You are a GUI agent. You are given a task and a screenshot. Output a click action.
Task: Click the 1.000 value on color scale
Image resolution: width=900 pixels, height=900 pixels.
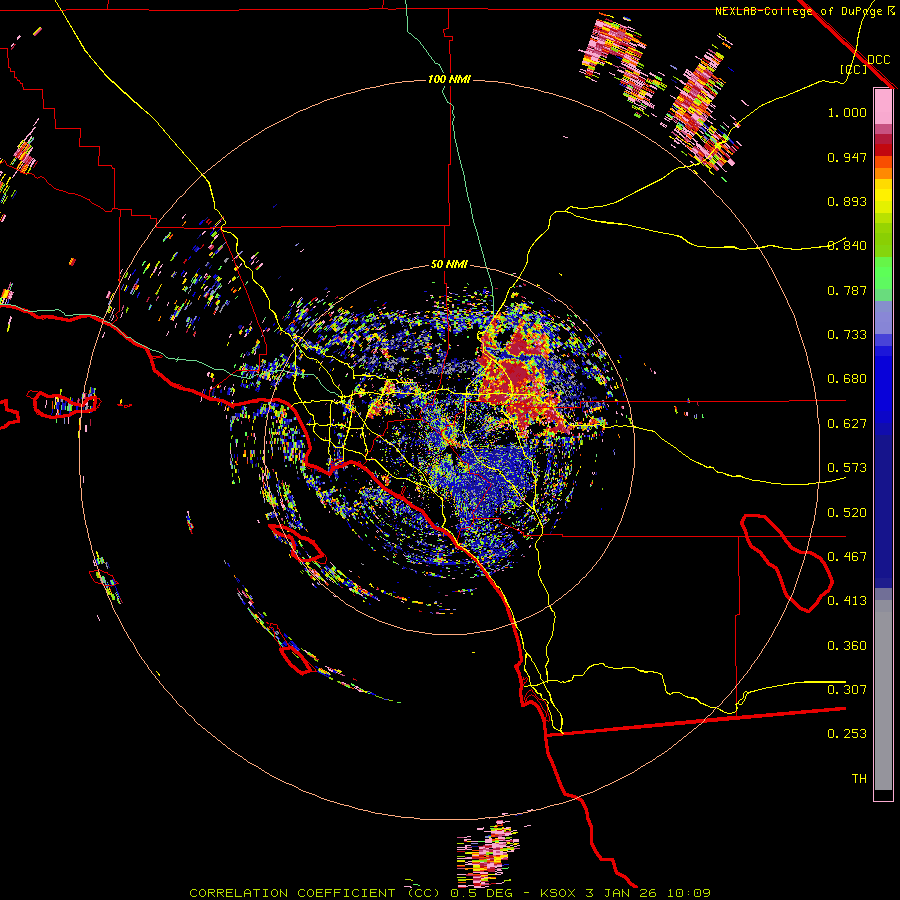click(847, 112)
